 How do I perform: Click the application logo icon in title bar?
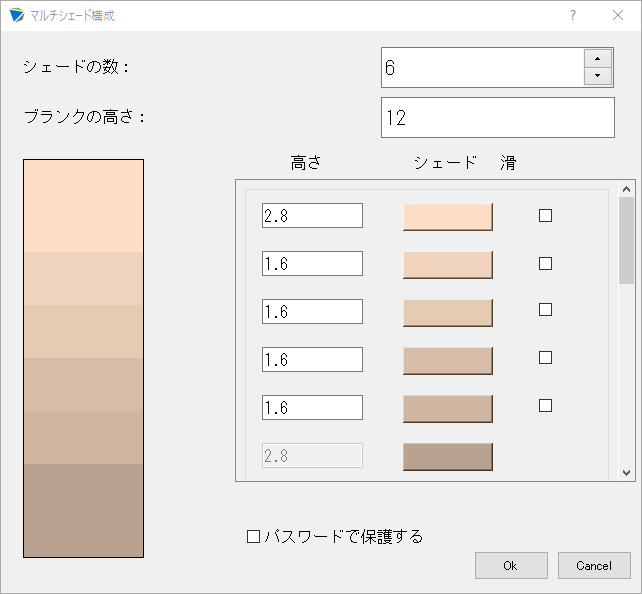(x=17, y=15)
